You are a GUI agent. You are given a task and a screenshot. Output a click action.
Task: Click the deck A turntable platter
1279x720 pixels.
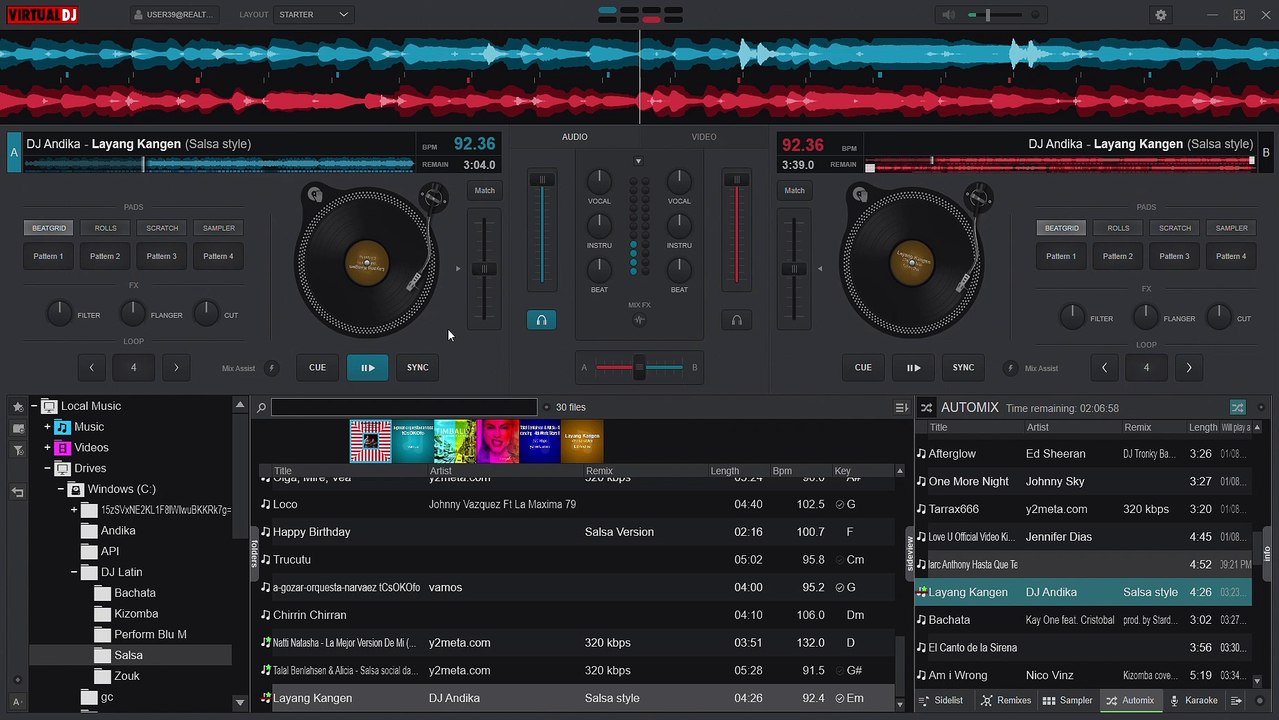click(367, 263)
